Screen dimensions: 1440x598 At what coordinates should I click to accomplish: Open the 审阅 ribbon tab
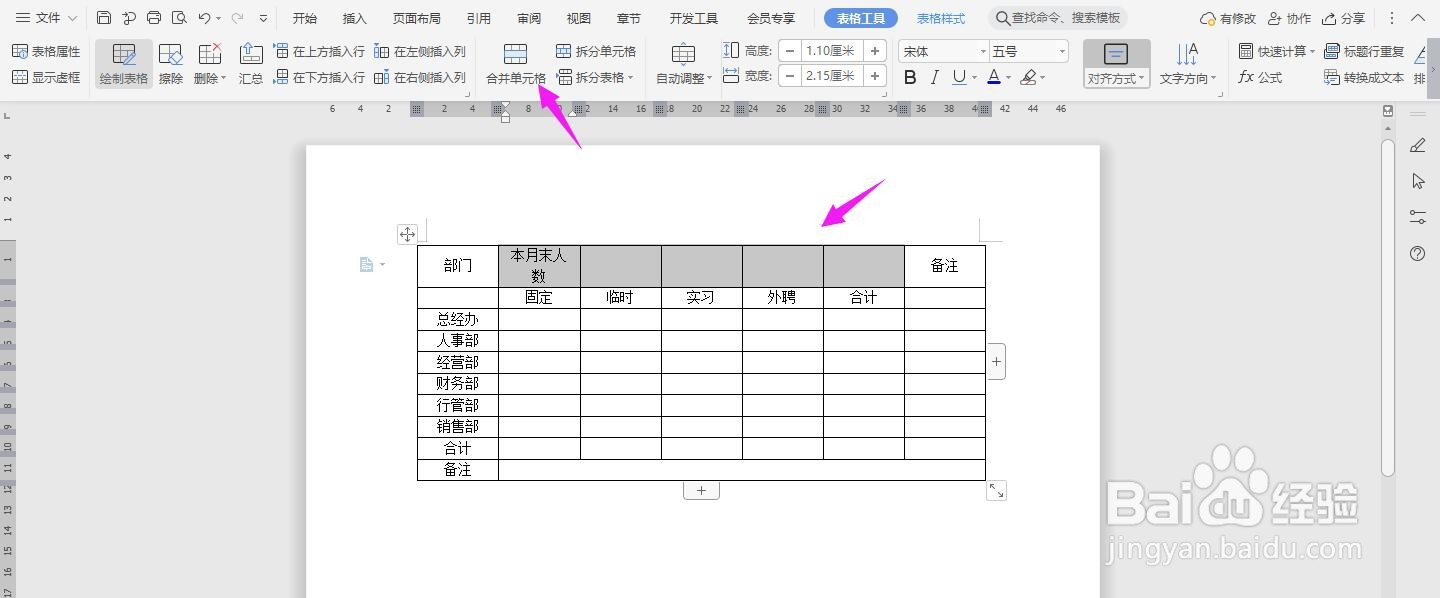[528, 17]
